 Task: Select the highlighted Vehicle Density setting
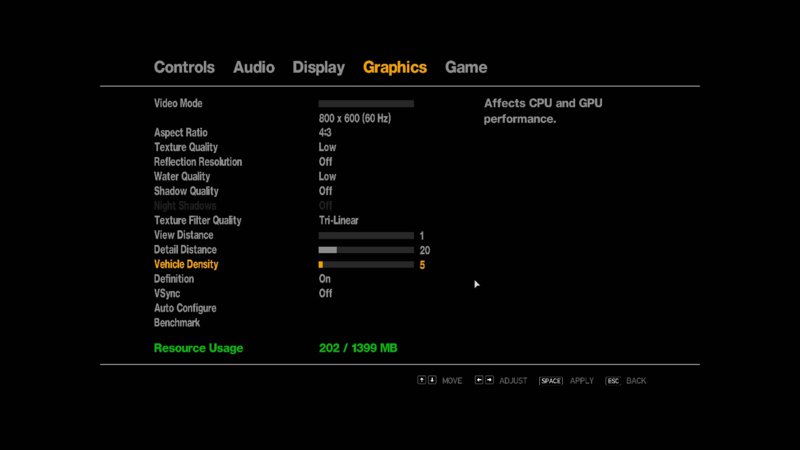186,264
